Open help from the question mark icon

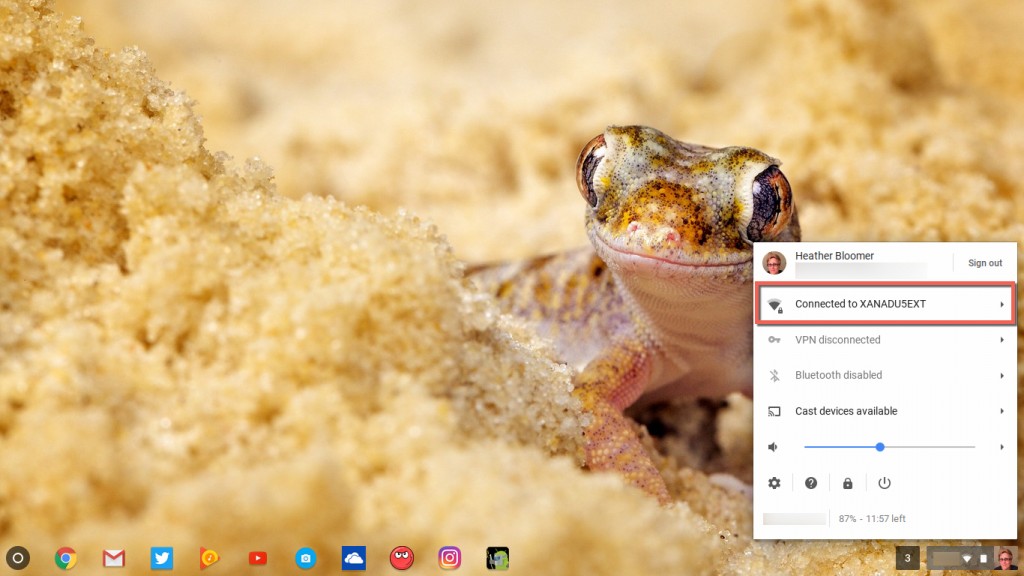pyautogui.click(x=810, y=483)
